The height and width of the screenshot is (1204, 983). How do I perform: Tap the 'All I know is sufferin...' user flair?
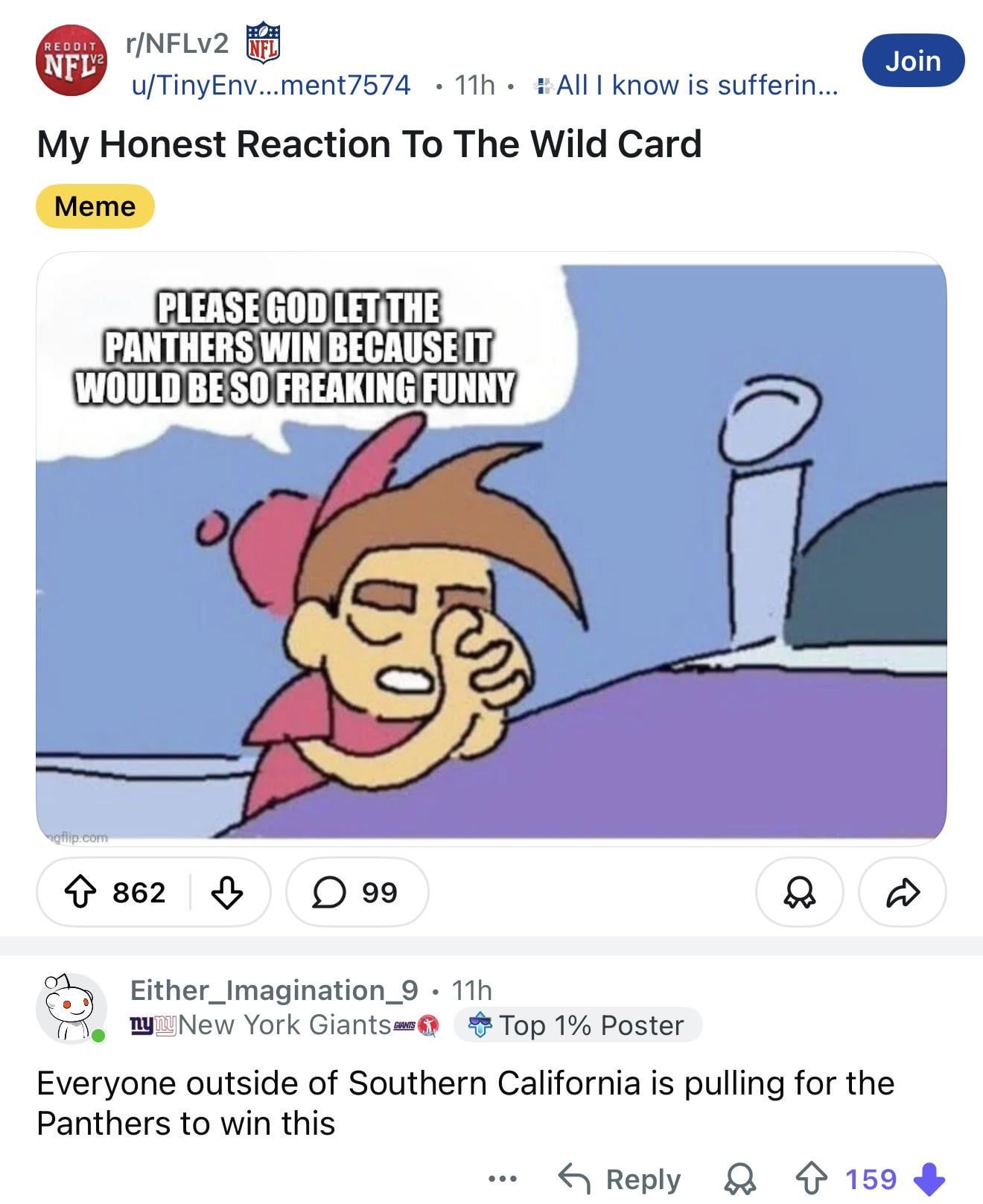pos(688,86)
